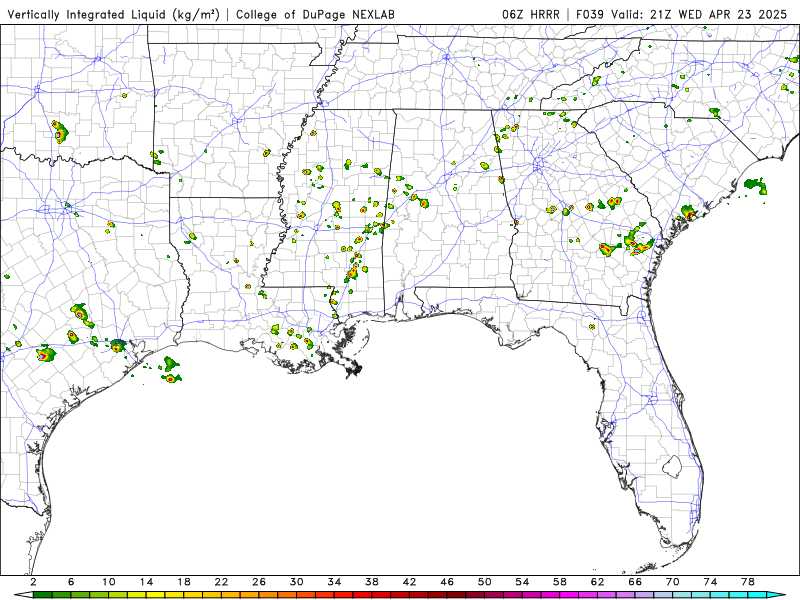
Task: Click legend value 14
Action: [x=146, y=582]
